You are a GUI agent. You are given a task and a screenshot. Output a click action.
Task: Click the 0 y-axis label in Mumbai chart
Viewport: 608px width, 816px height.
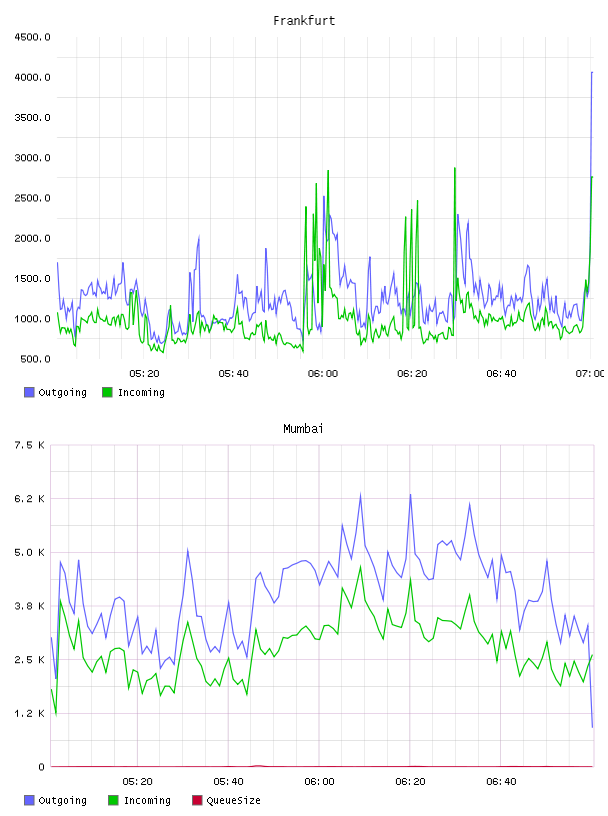[41, 767]
